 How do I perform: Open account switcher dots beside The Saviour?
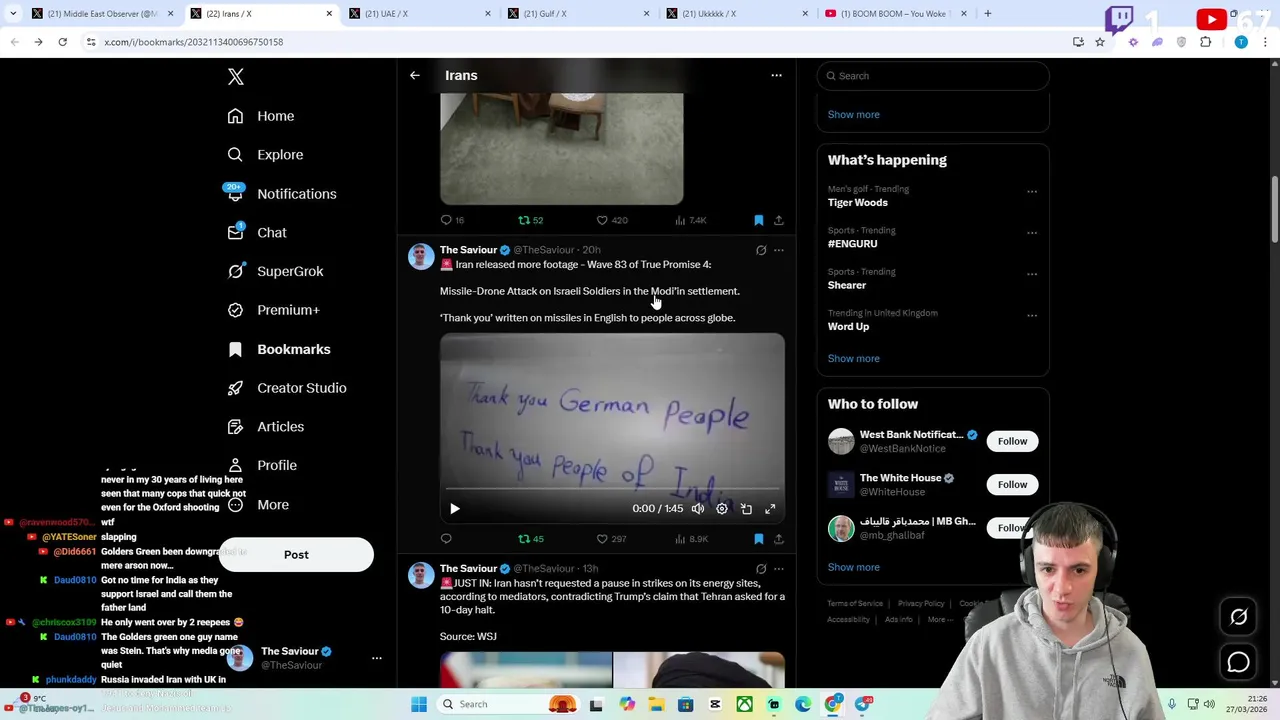[377, 658]
